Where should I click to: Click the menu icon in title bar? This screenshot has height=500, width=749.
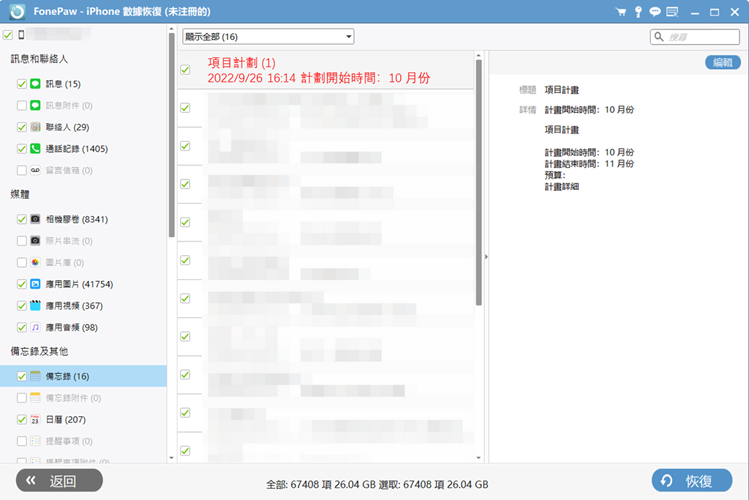(x=673, y=12)
